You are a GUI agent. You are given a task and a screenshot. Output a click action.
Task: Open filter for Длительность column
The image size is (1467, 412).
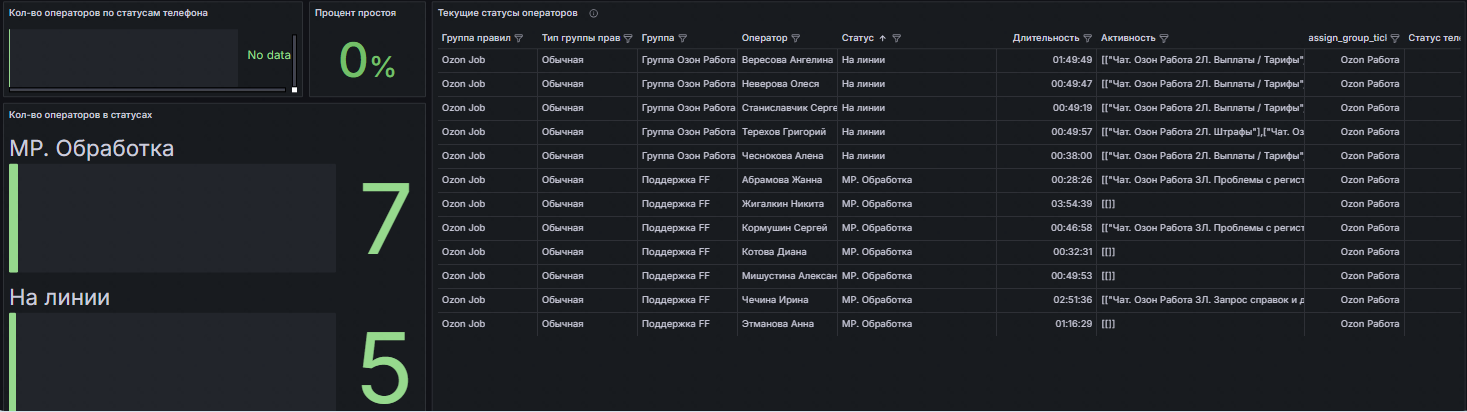(1087, 38)
